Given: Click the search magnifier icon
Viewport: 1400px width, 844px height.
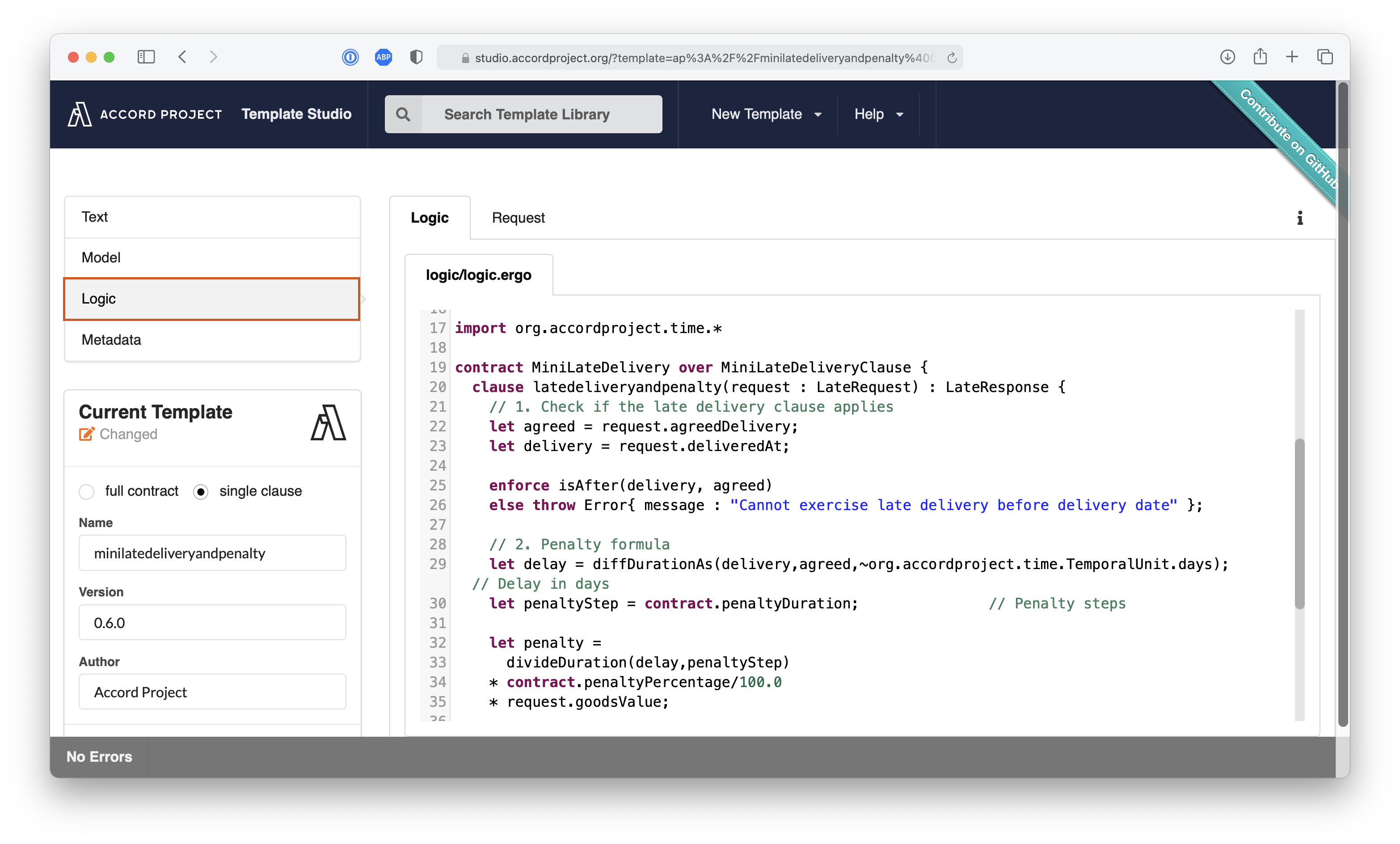Looking at the screenshot, I should pyautogui.click(x=403, y=114).
